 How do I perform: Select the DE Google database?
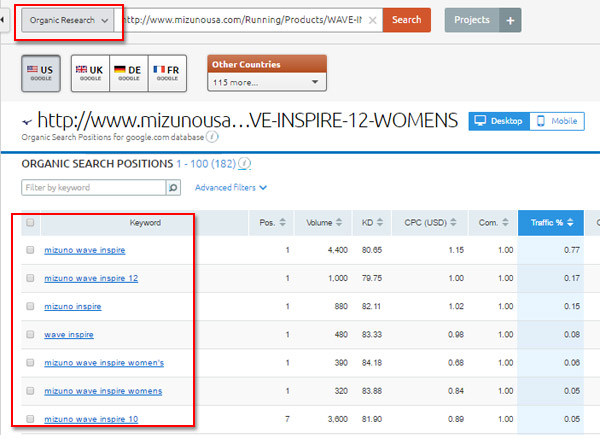coord(129,73)
